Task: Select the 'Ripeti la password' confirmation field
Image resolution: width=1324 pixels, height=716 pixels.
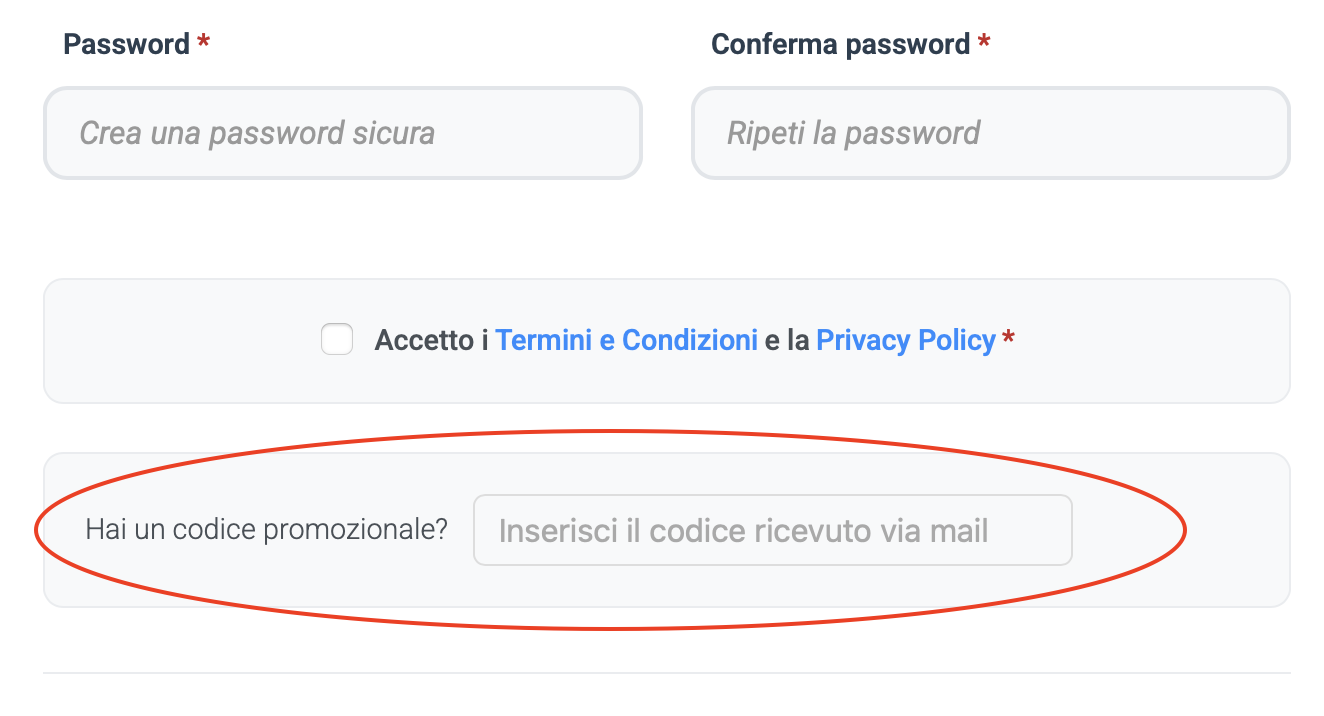Action: (x=990, y=133)
